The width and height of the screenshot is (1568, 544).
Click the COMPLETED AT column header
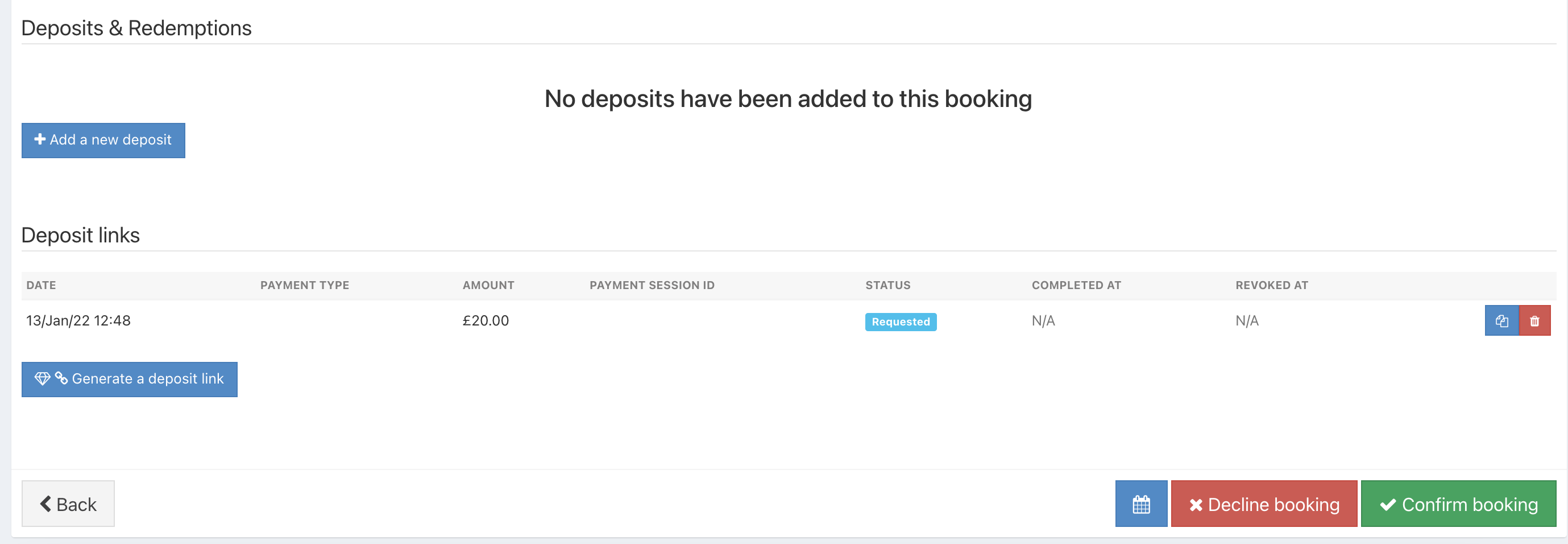coord(1076,285)
